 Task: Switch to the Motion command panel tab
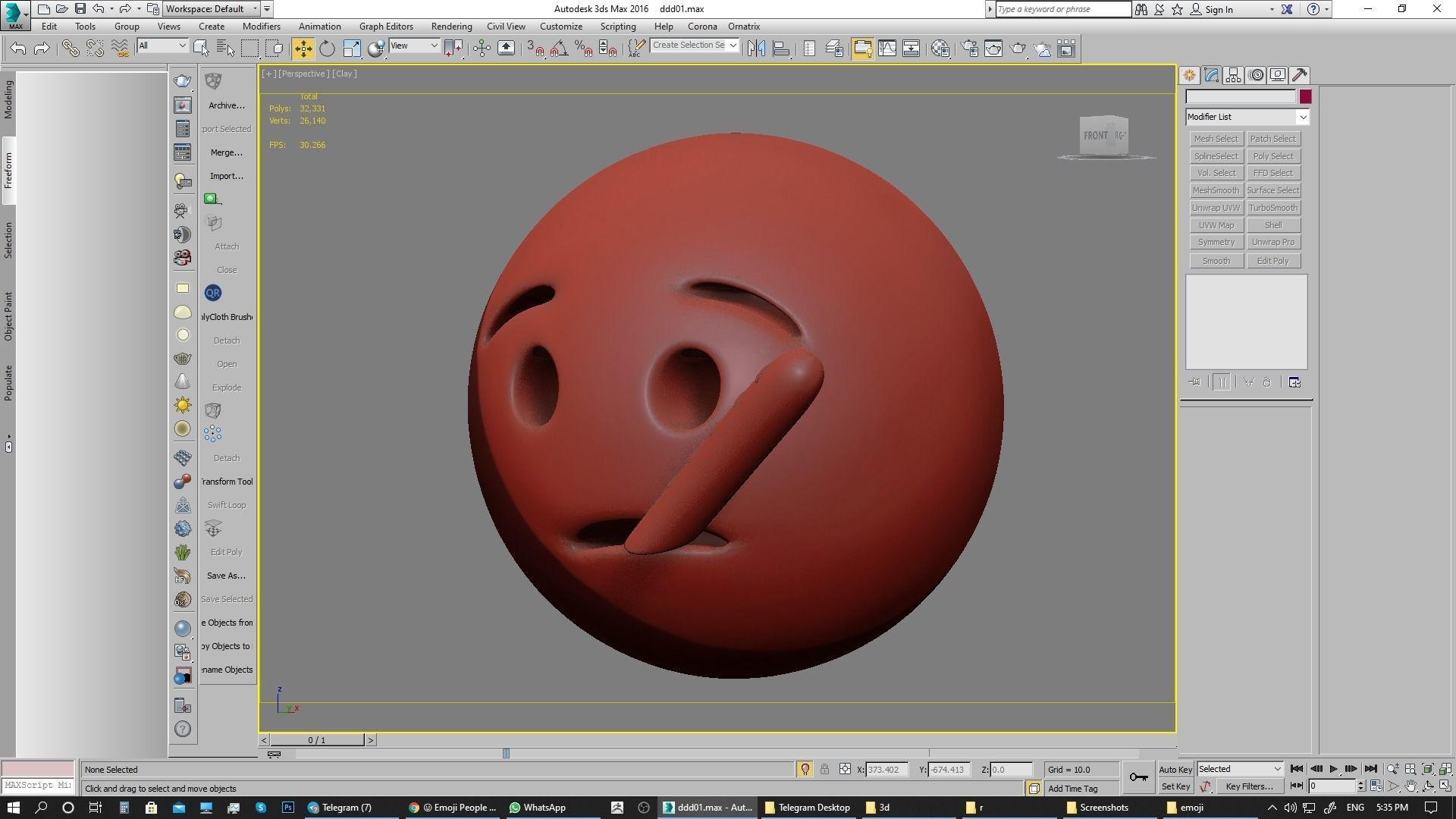[1256, 75]
